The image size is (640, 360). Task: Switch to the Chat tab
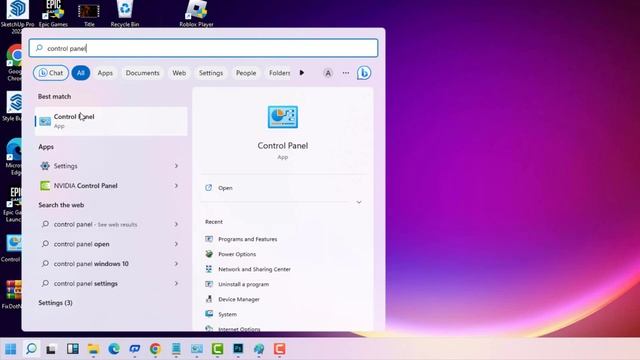point(51,73)
